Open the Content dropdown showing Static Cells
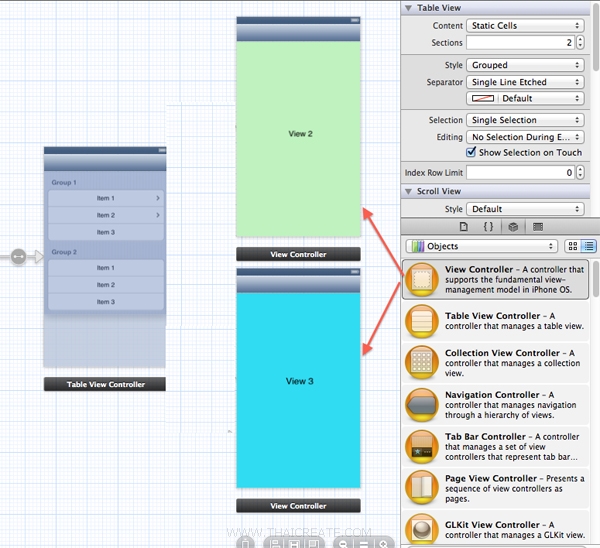The image size is (600, 548). click(525, 26)
